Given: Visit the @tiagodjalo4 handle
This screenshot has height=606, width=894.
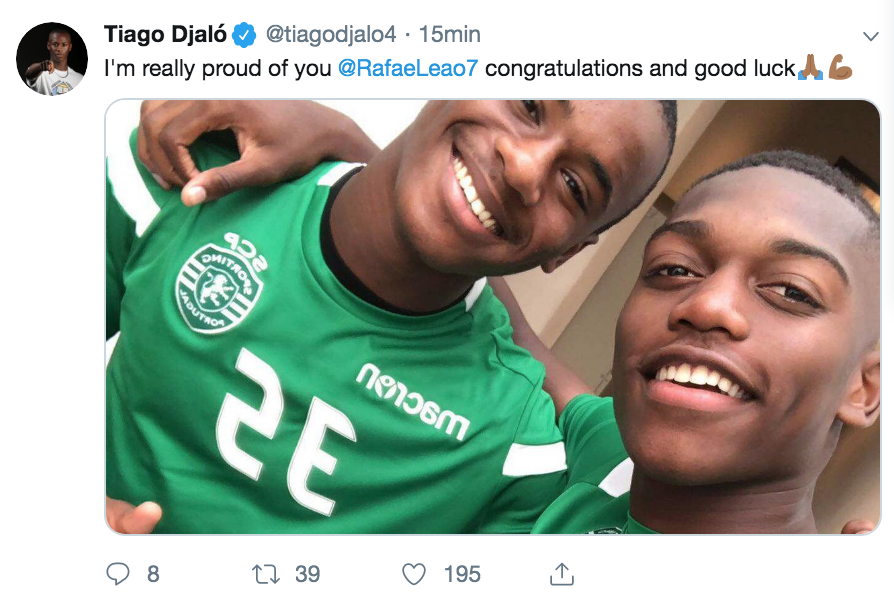Looking at the screenshot, I should 329,35.
